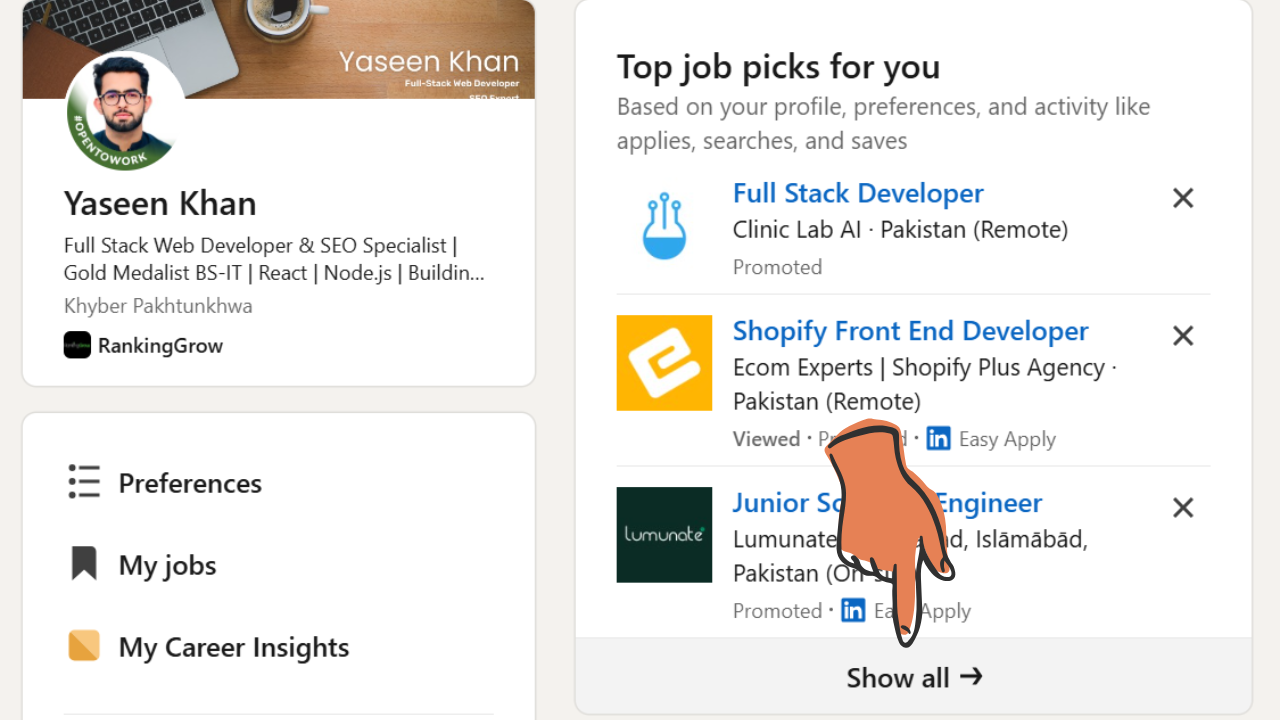Dismiss the Full Stack Developer job suggestion
The image size is (1280, 720).
click(1182, 197)
